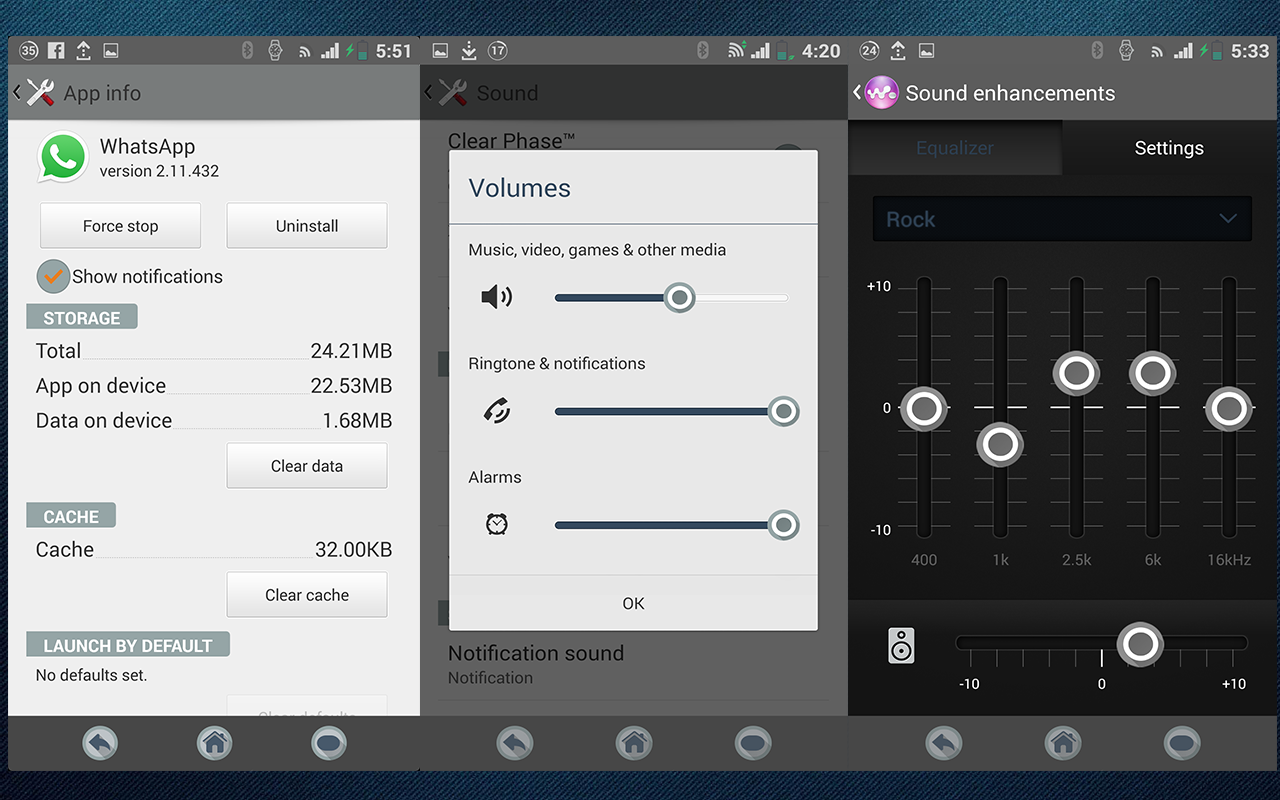Viewport: 1280px width, 800px height.
Task: Tap the Clear cache button
Action: 307,595
